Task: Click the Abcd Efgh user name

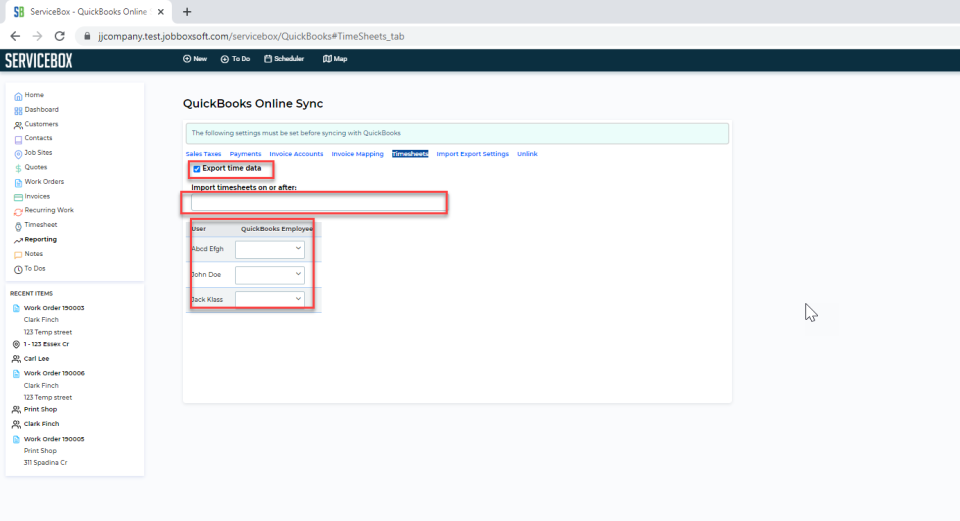Action: click(x=208, y=249)
